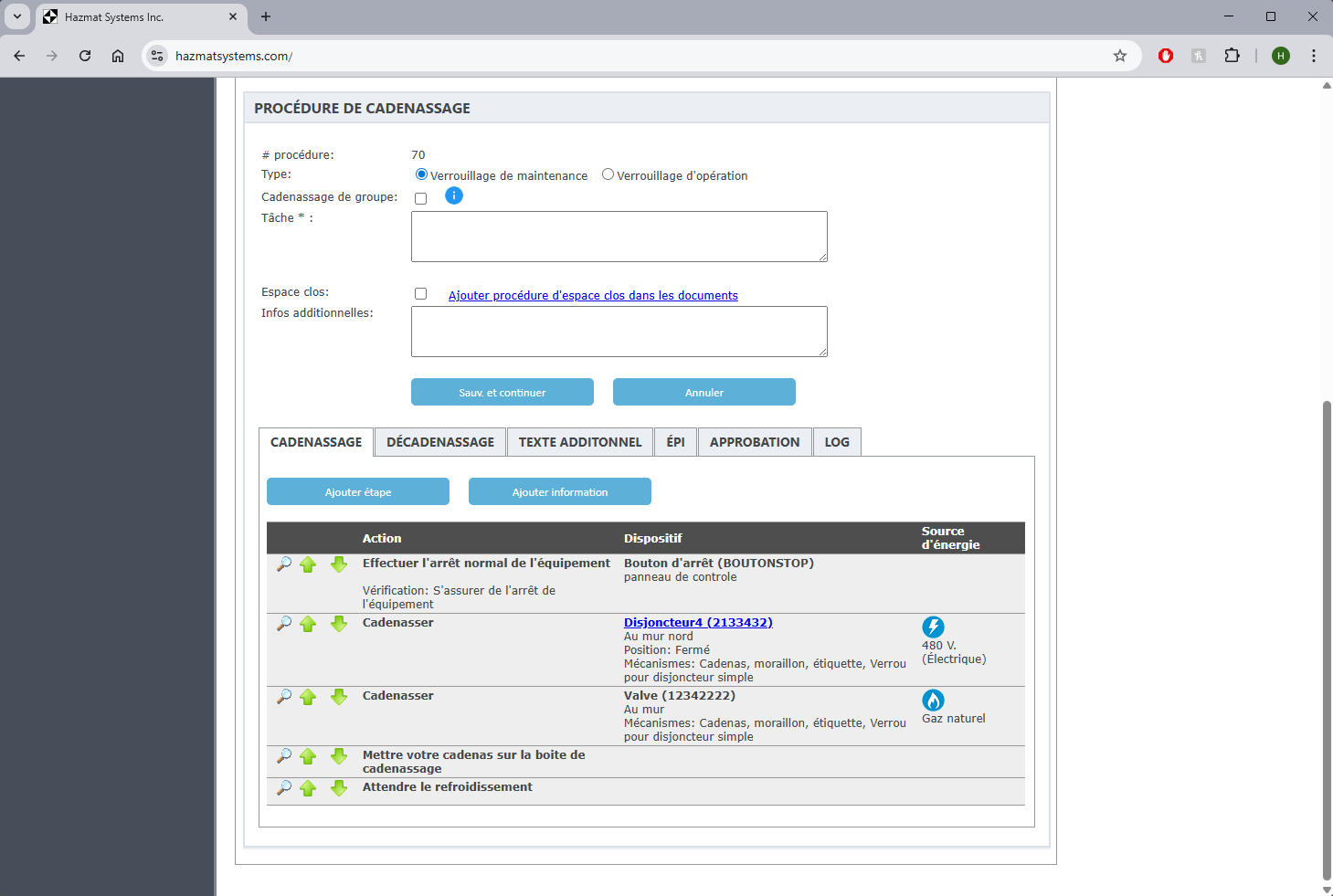Viewport: 1333px width, 896px height.
Task: Open the browser extensions puzzle menu
Action: 1232,56
